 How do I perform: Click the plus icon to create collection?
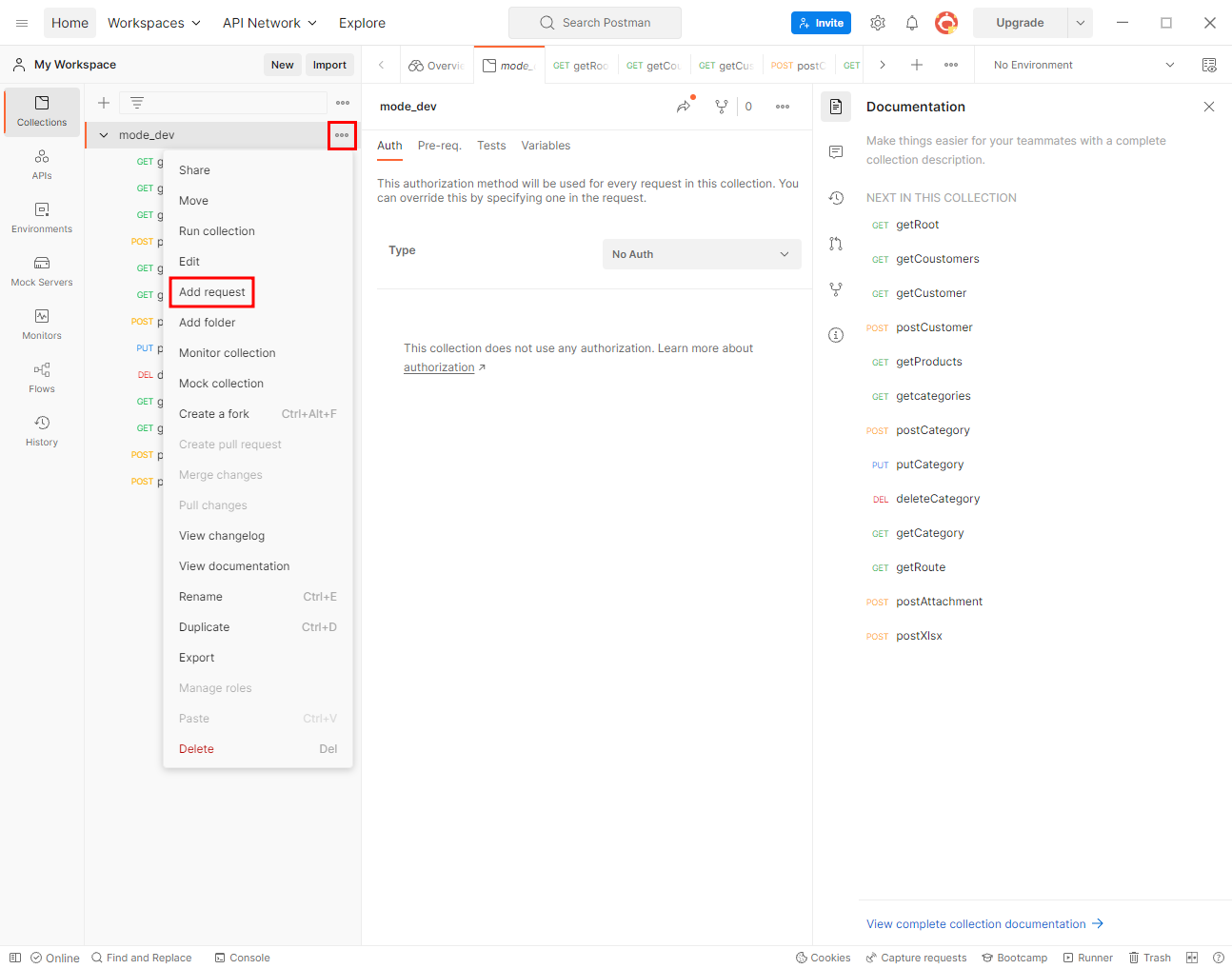[104, 103]
